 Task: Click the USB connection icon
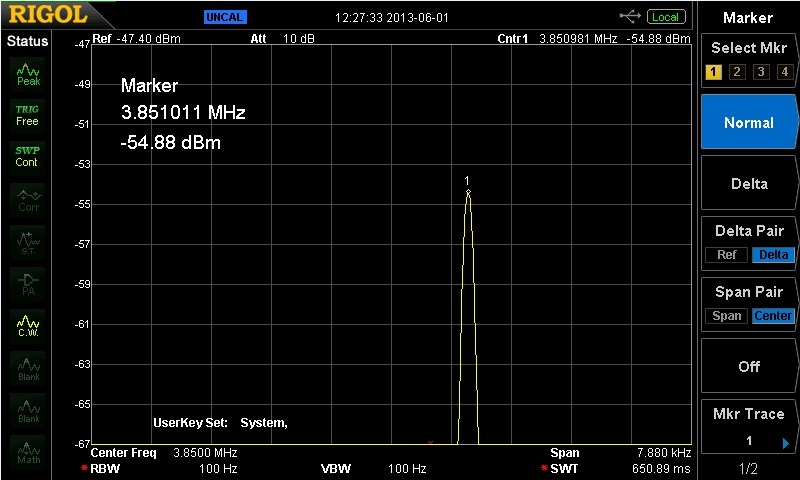click(x=630, y=17)
